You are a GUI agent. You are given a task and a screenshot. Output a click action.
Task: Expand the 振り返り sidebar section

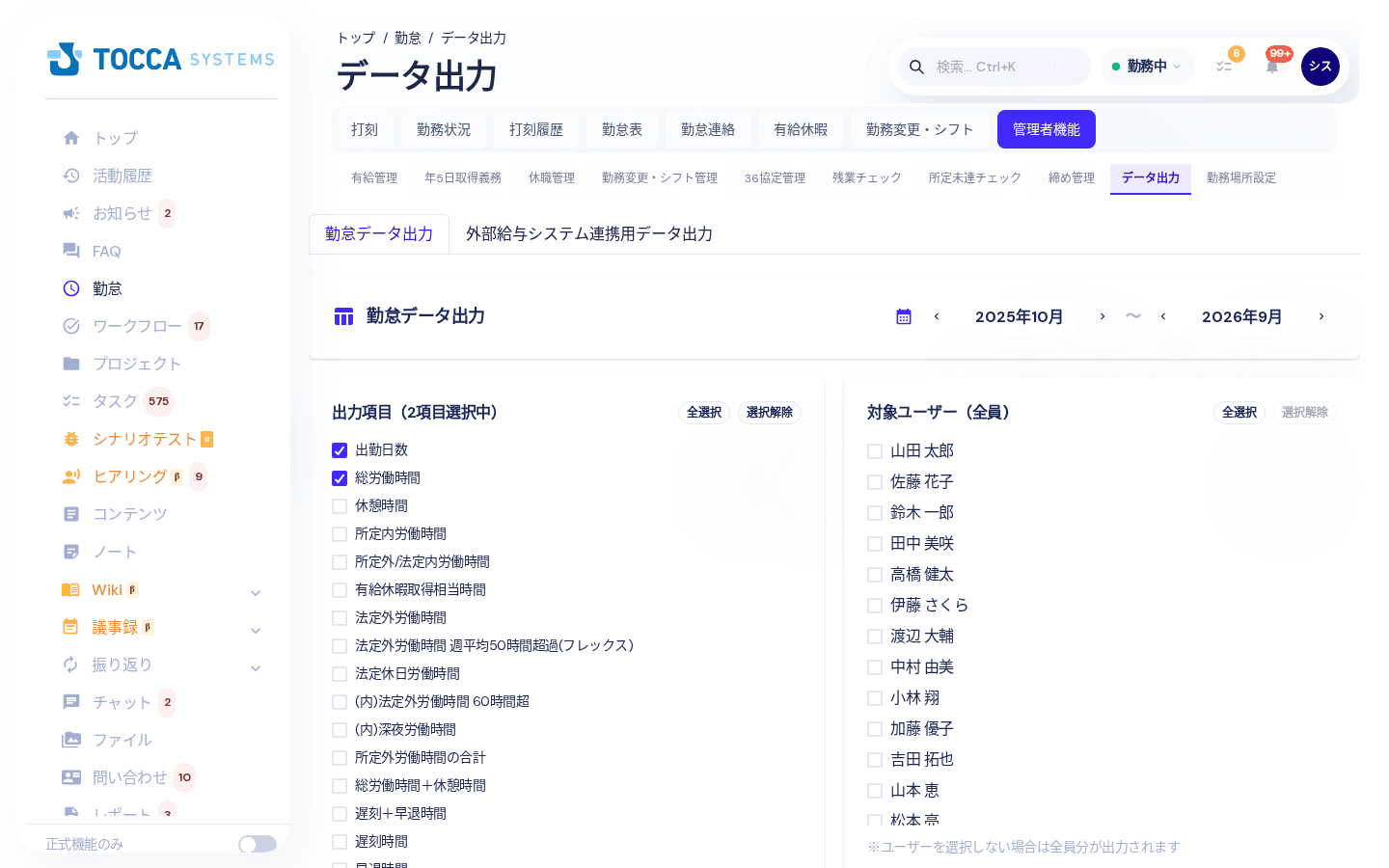(256, 667)
